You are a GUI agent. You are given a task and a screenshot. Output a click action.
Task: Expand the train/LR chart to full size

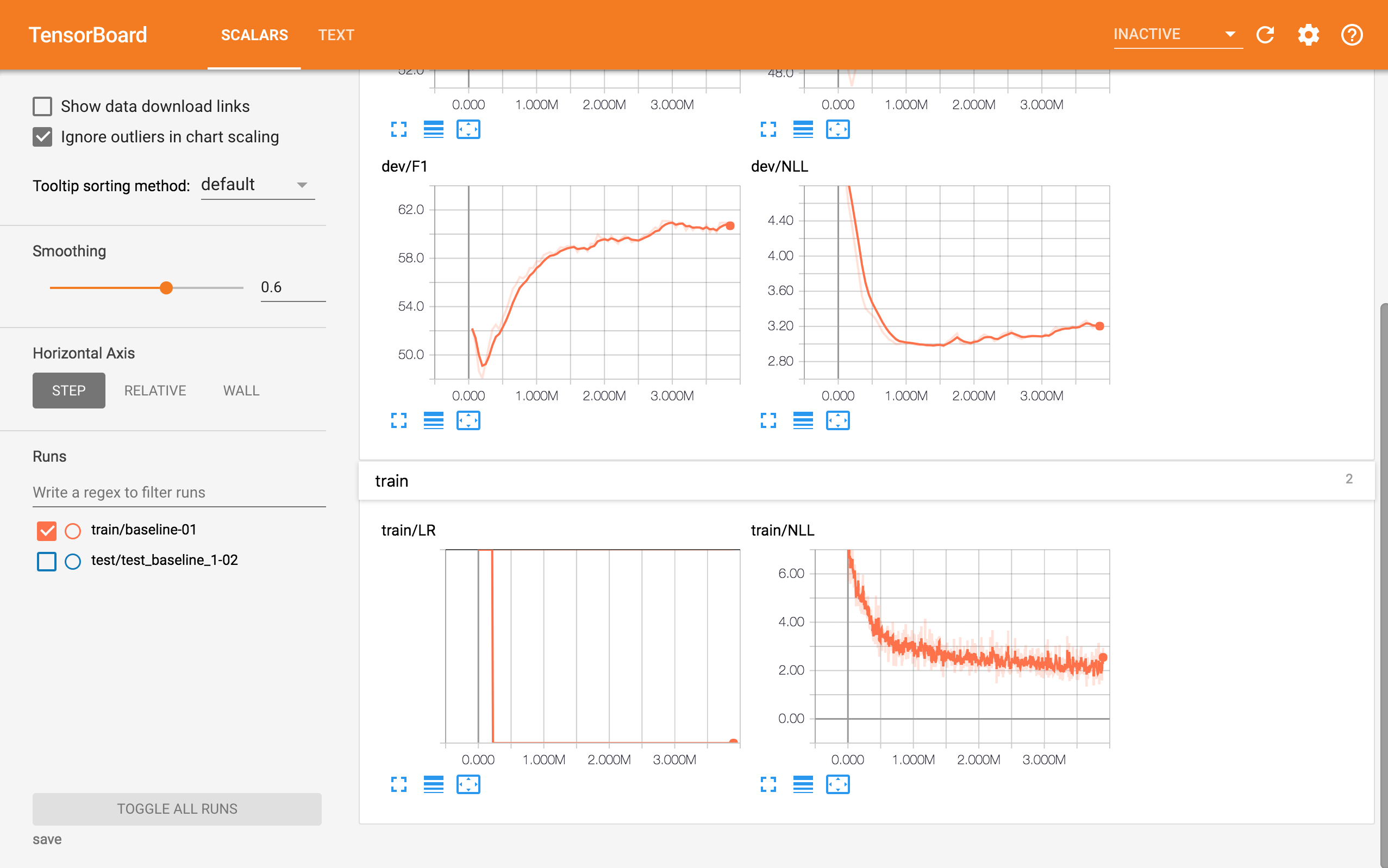coord(398,784)
